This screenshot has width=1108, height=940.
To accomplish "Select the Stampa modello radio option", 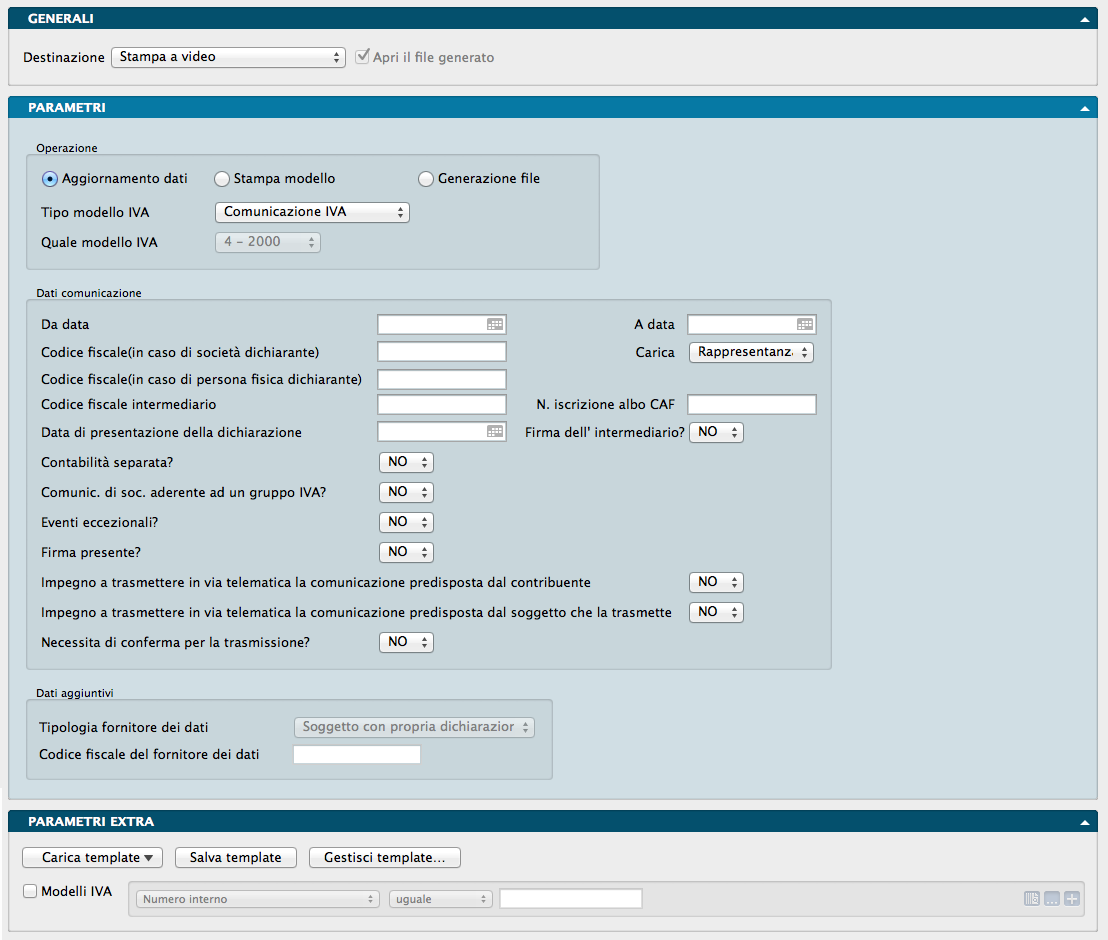I will pos(222,179).
